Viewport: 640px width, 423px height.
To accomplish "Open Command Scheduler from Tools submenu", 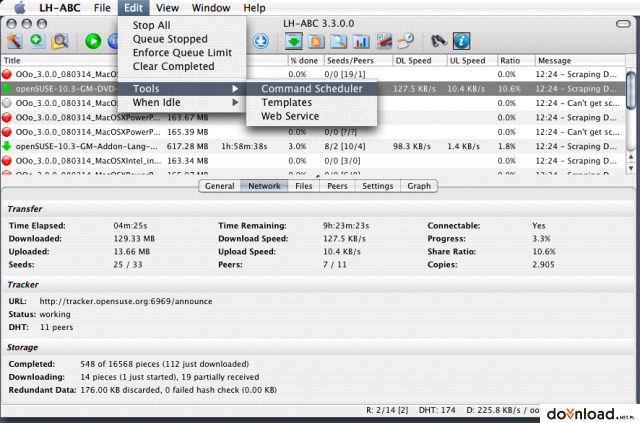I will tap(311, 89).
